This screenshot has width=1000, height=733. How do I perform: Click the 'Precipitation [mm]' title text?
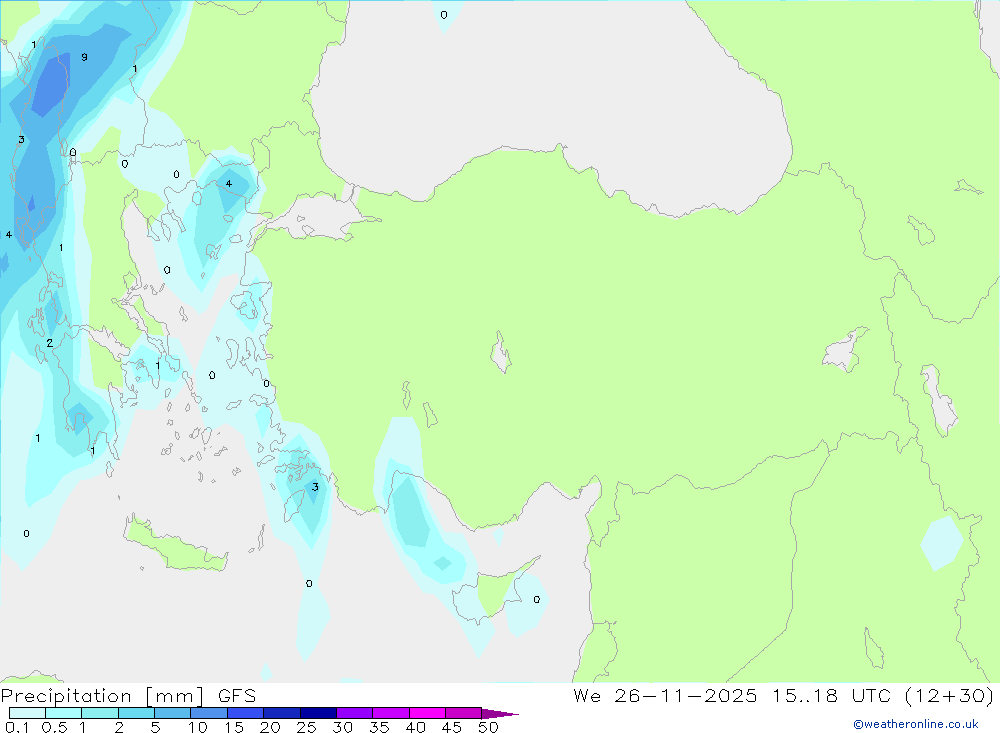[102, 696]
